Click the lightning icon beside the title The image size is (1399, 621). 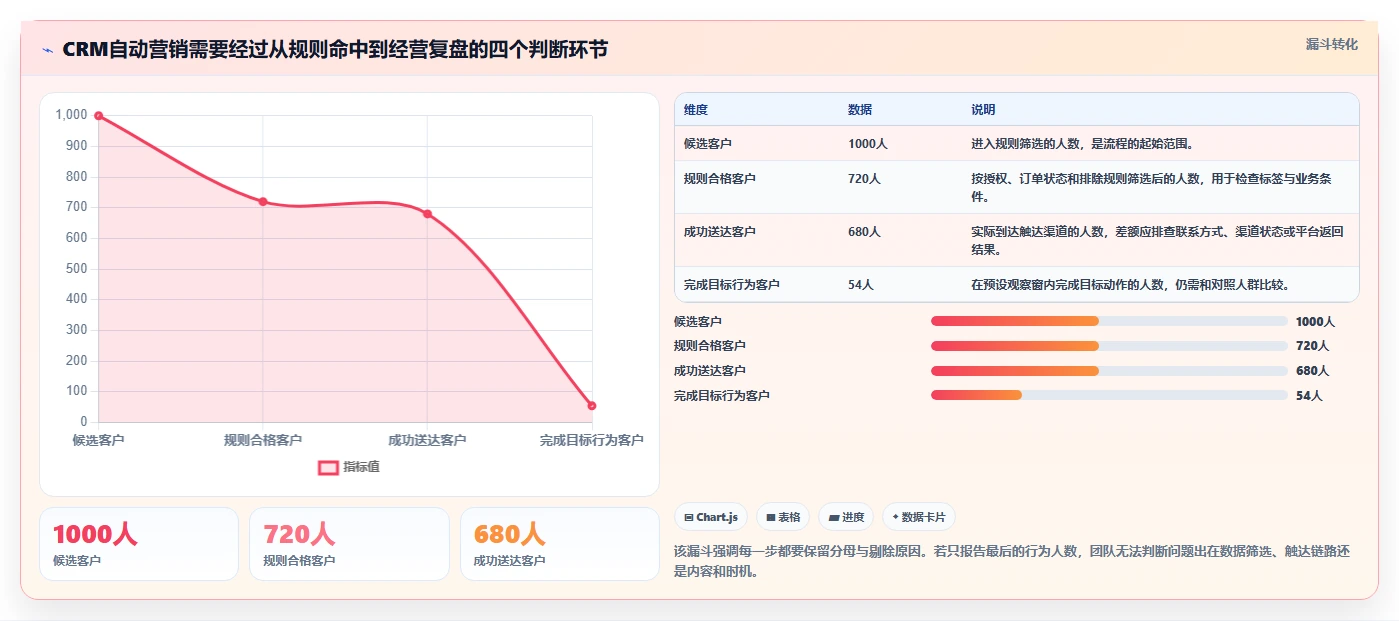tap(48, 50)
